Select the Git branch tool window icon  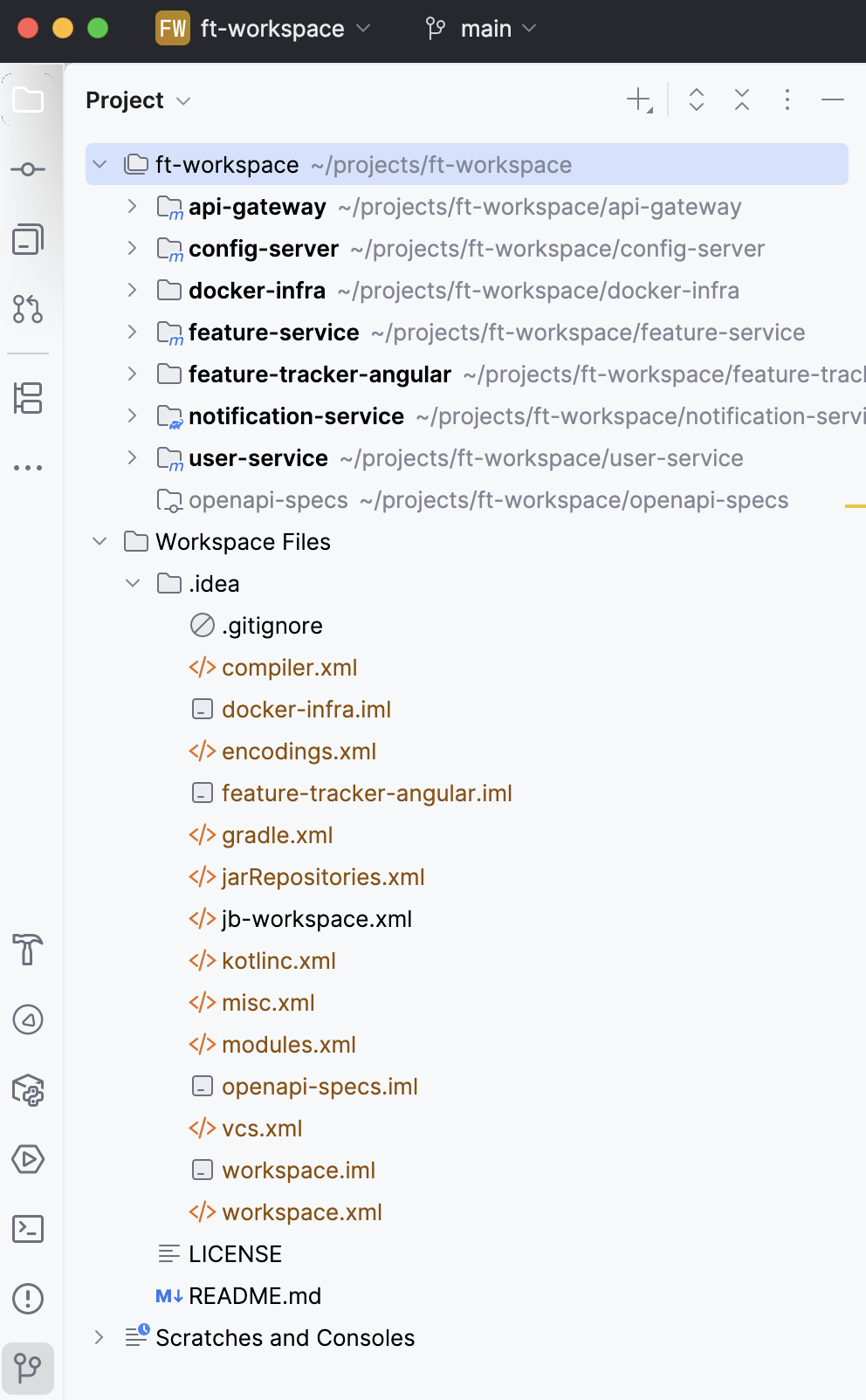click(28, 1369)
